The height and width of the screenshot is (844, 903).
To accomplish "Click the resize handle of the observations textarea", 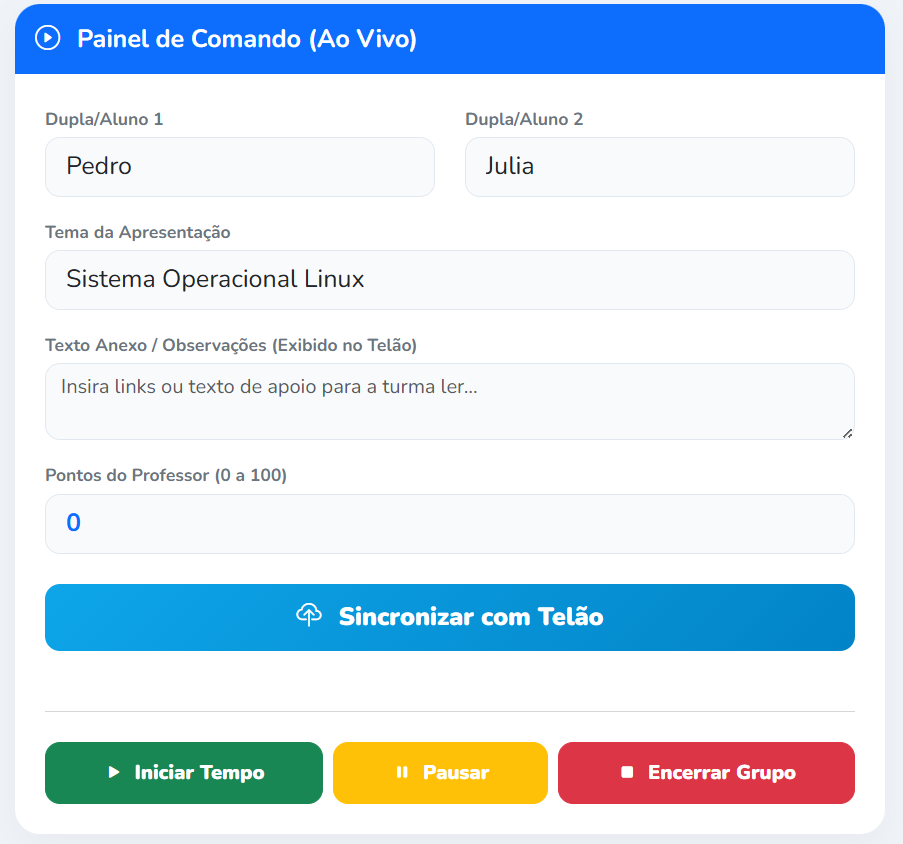I will pos(849,433).
